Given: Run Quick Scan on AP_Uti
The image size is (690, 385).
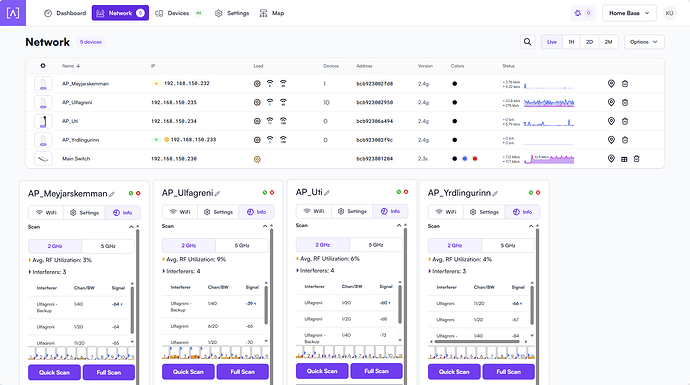Looking at the screenshot, I should pos(322,371).
